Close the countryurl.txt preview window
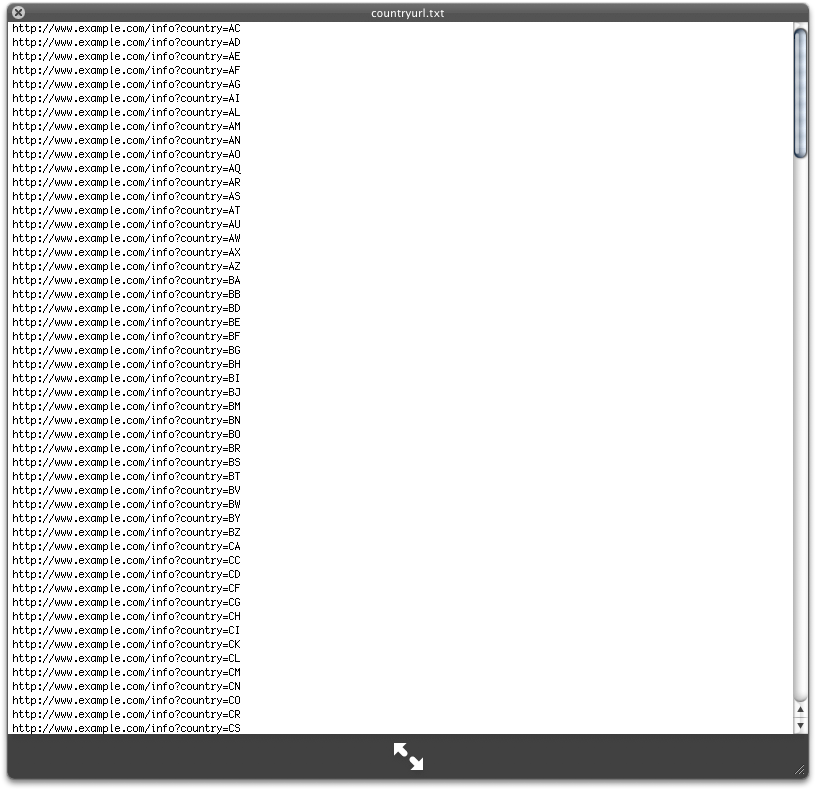816x790 pixels. (x=18, y=12)
